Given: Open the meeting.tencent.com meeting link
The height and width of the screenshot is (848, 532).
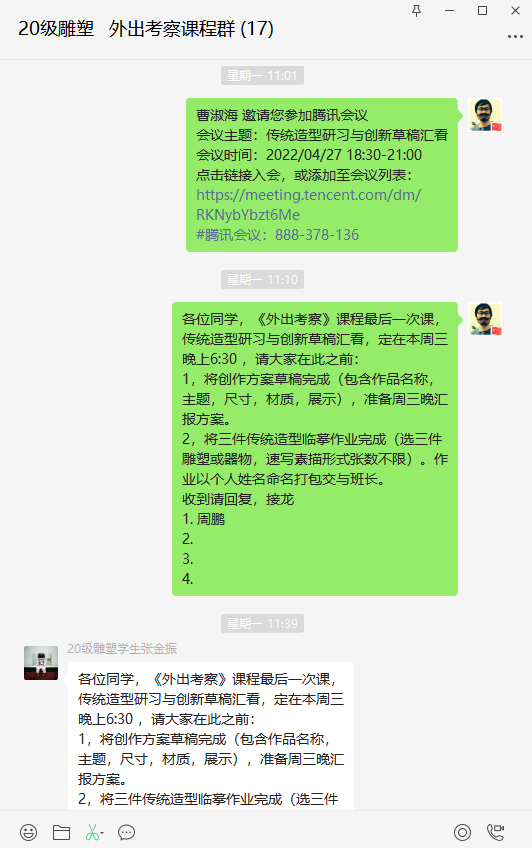Looking at the screenshot, I should pos(308,204).
